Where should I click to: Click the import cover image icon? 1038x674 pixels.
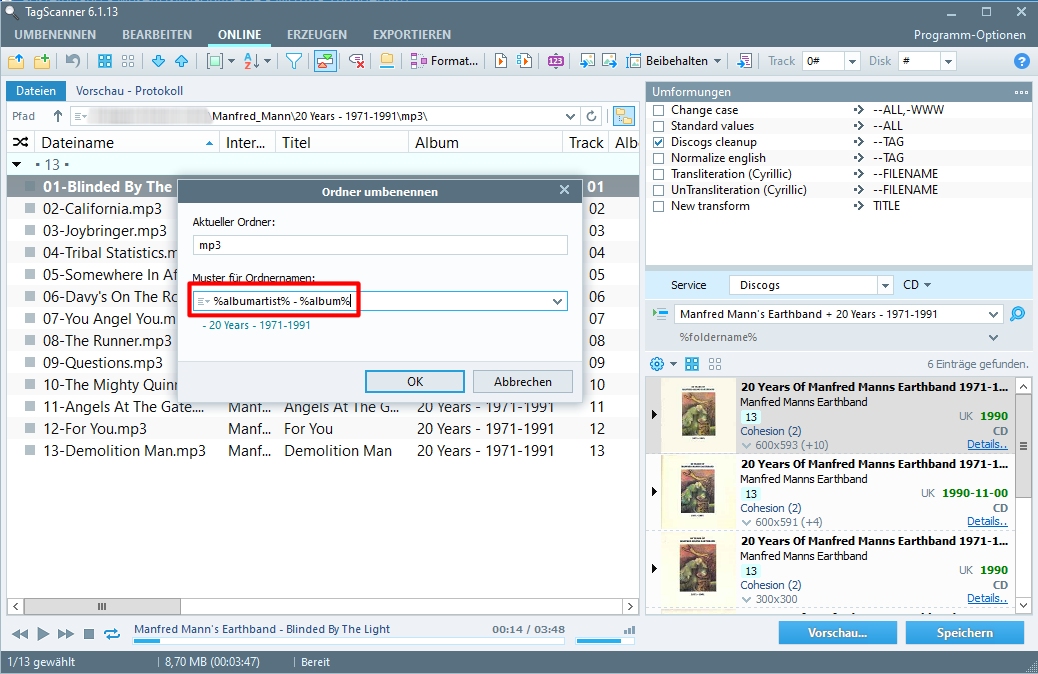tap(587, 62)
